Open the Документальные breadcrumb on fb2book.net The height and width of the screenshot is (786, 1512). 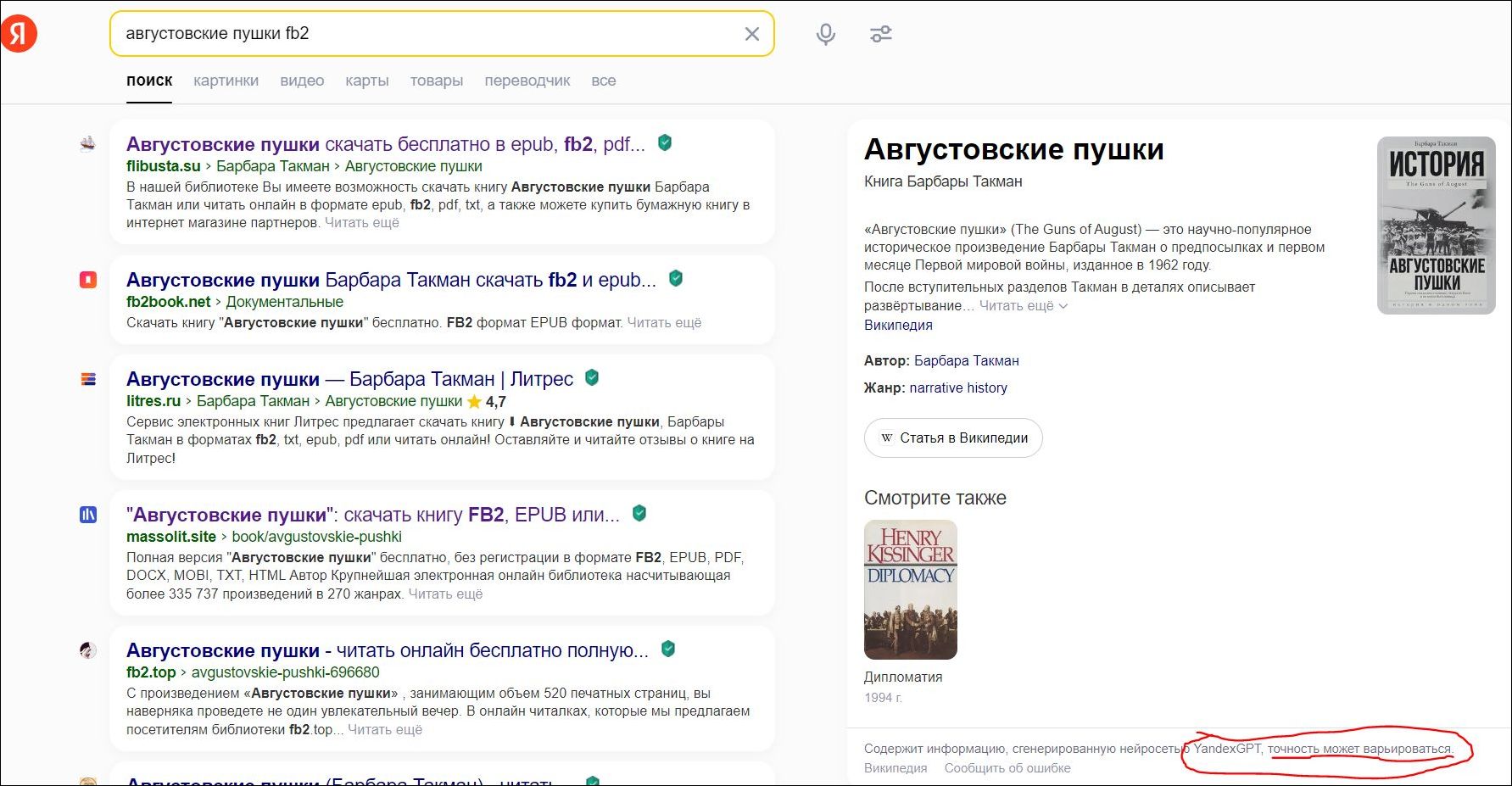(285, 302)
